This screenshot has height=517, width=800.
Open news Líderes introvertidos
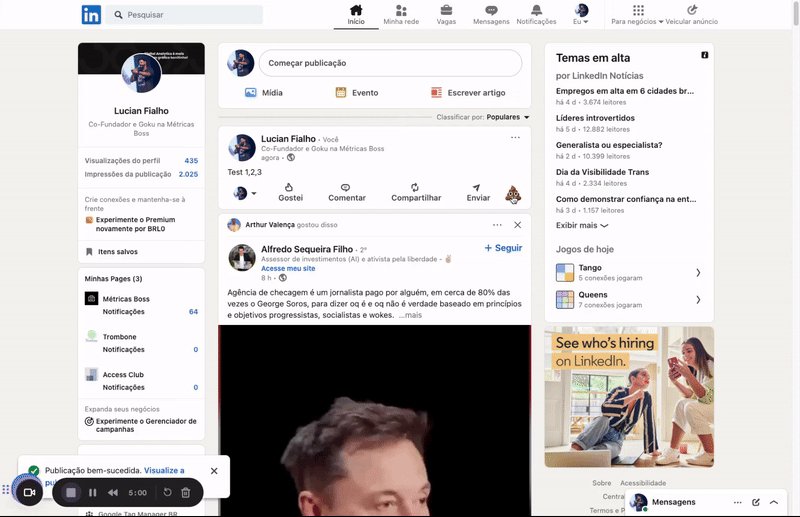coord(595,118)
